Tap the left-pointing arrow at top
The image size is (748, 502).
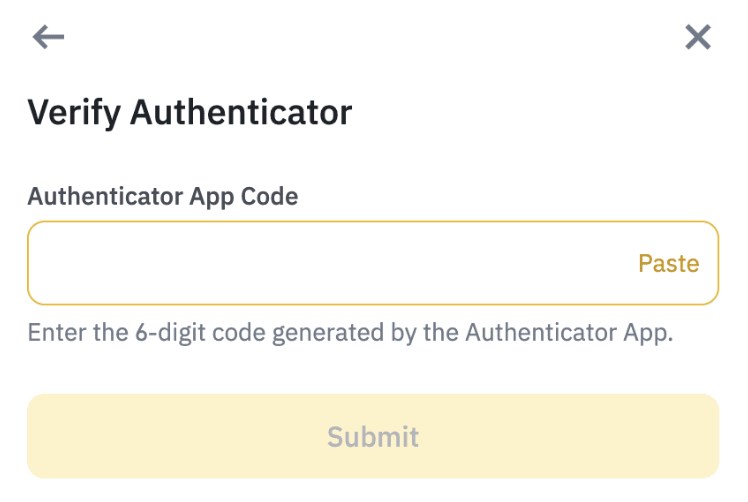tap(48, 38)
